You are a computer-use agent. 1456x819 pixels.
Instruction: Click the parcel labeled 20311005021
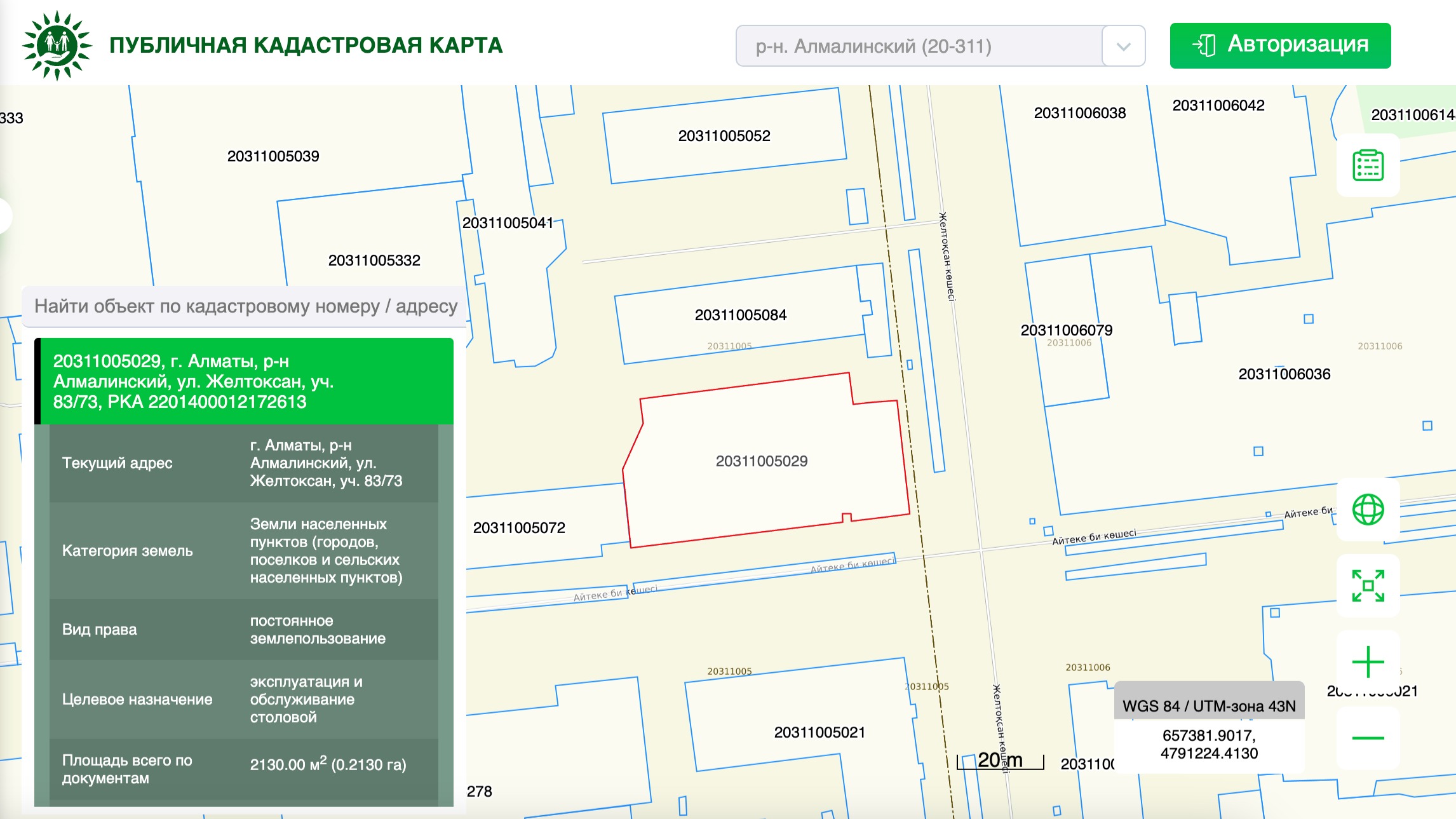819,733
